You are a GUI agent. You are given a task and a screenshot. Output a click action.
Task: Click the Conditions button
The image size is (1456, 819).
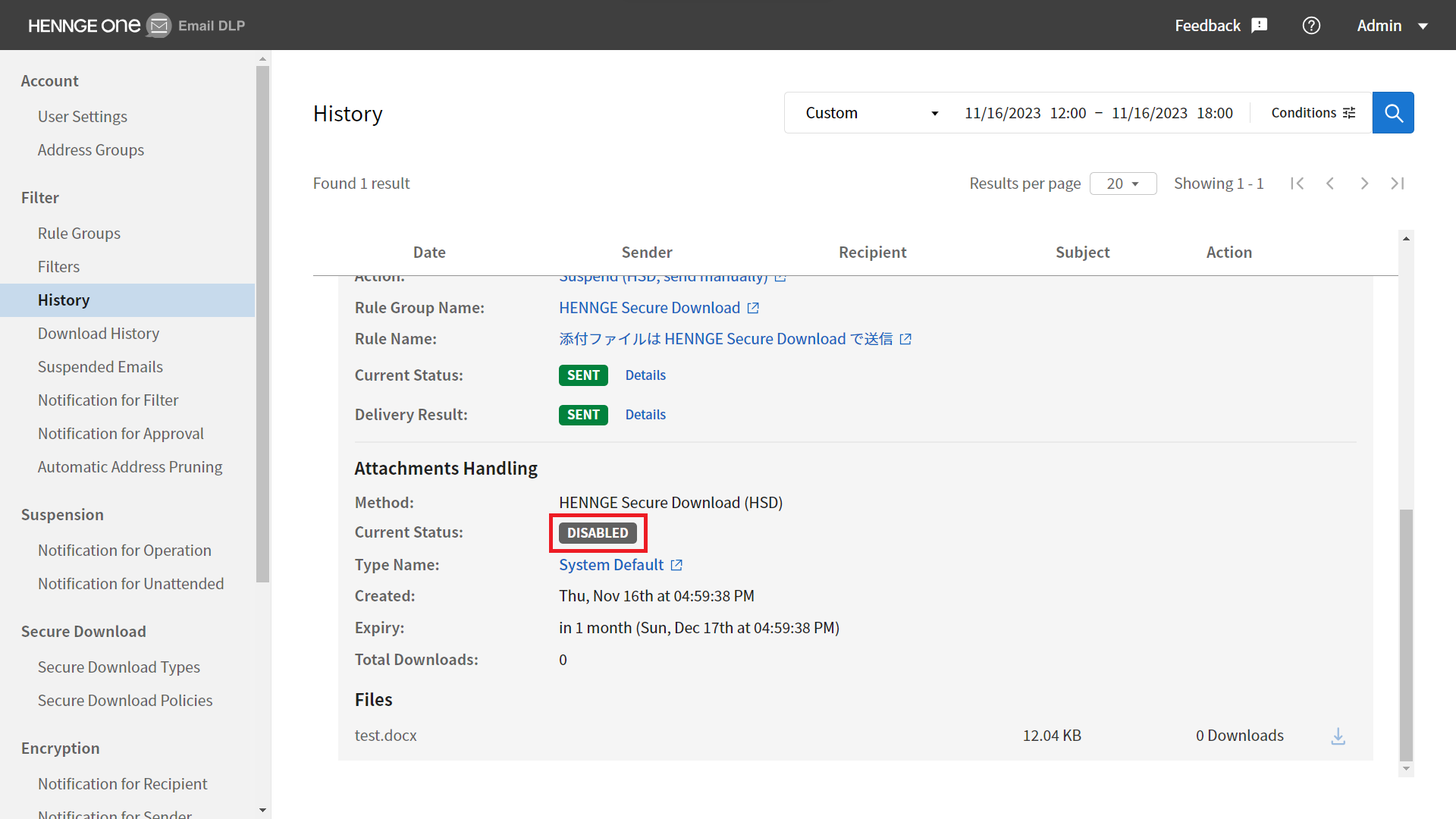click(1313, 113)
